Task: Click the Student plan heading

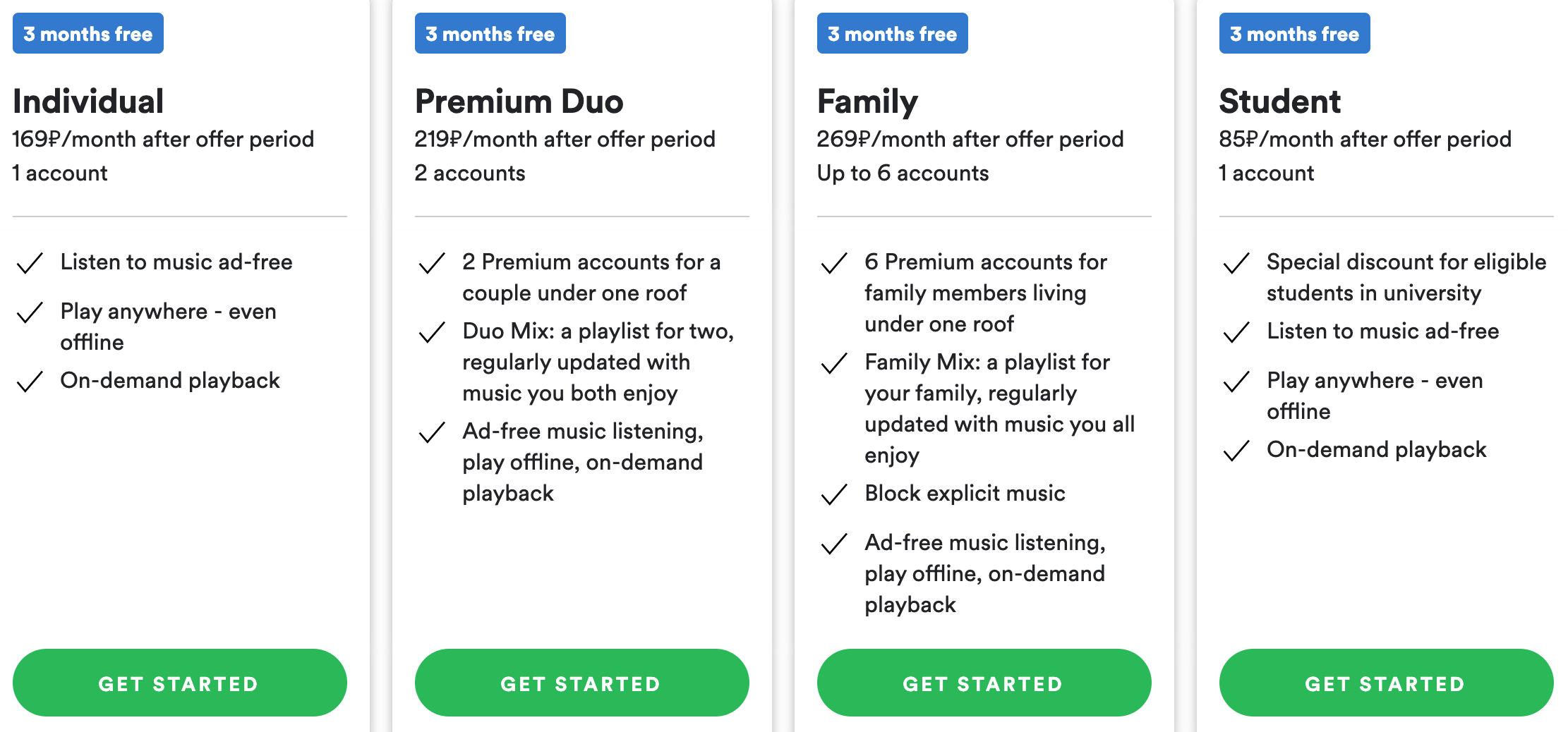Action: coord(1279,101)
